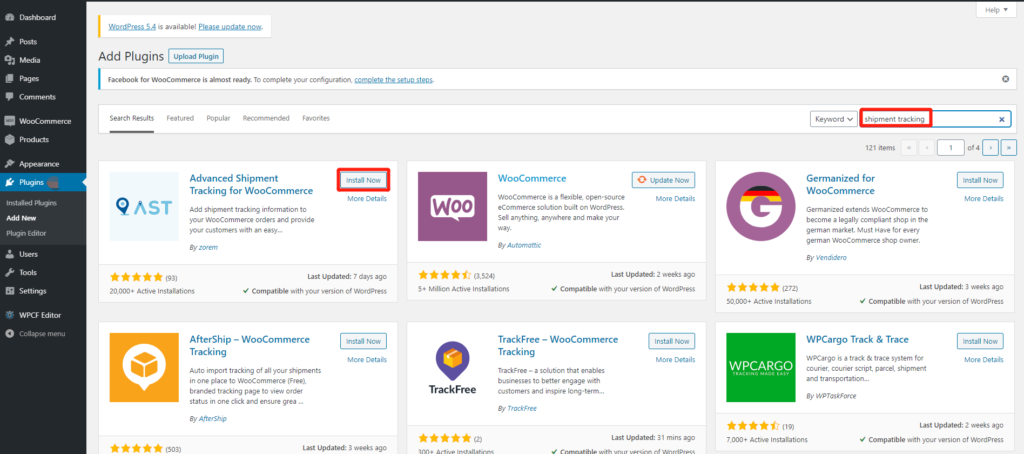The width and height of the screenshot is (1024, 454).
Task: Click the TrackFree logo thumbnail
Action: 452,367
